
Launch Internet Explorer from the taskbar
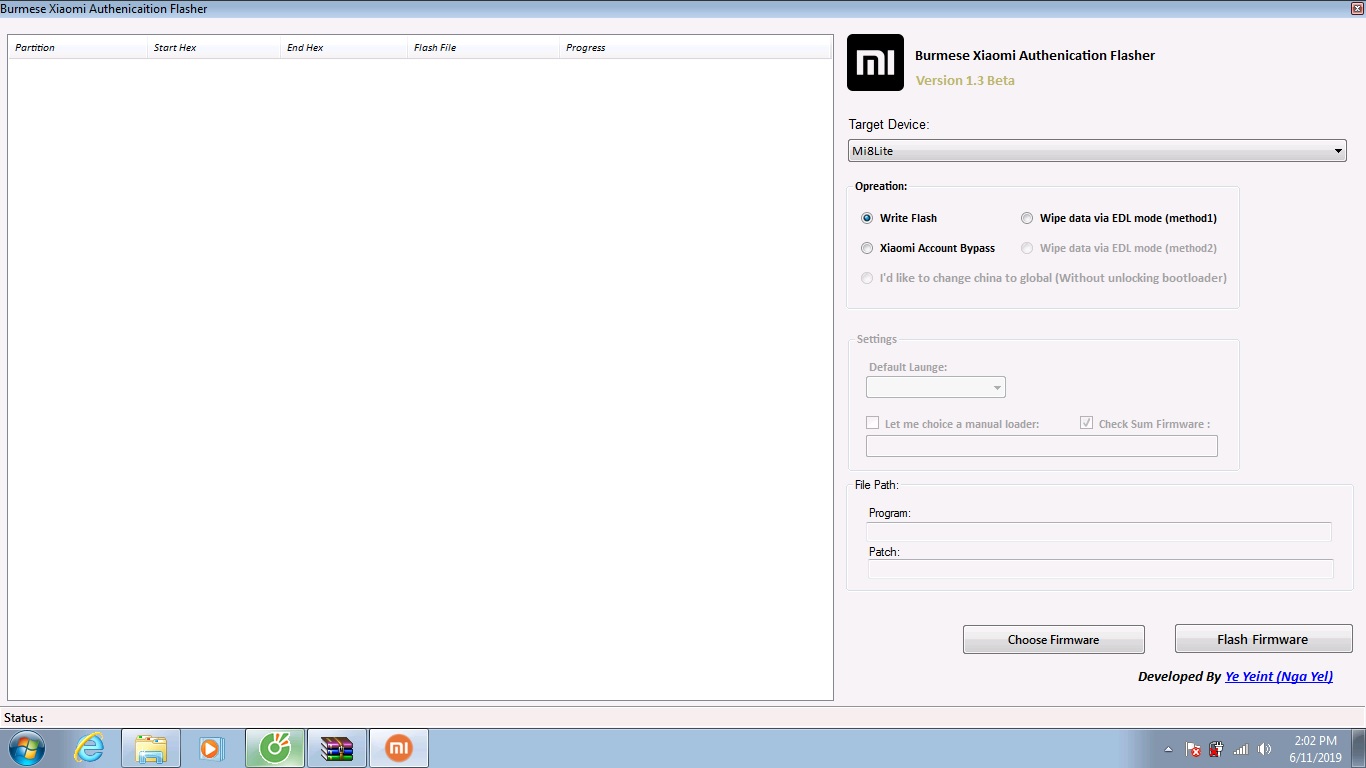(89, 748)
